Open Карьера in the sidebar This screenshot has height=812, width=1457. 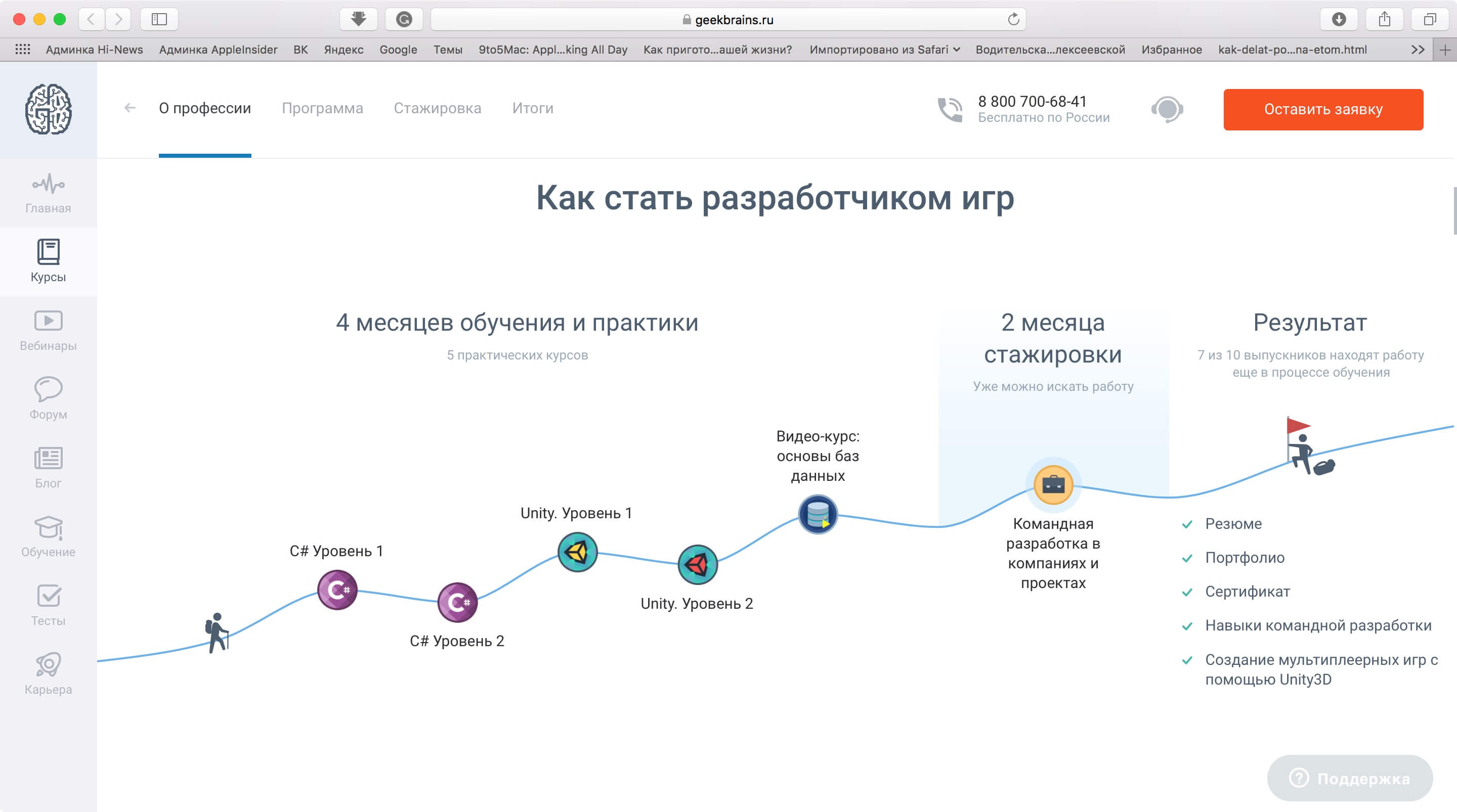pyautogui.click(x=48, y=674)
